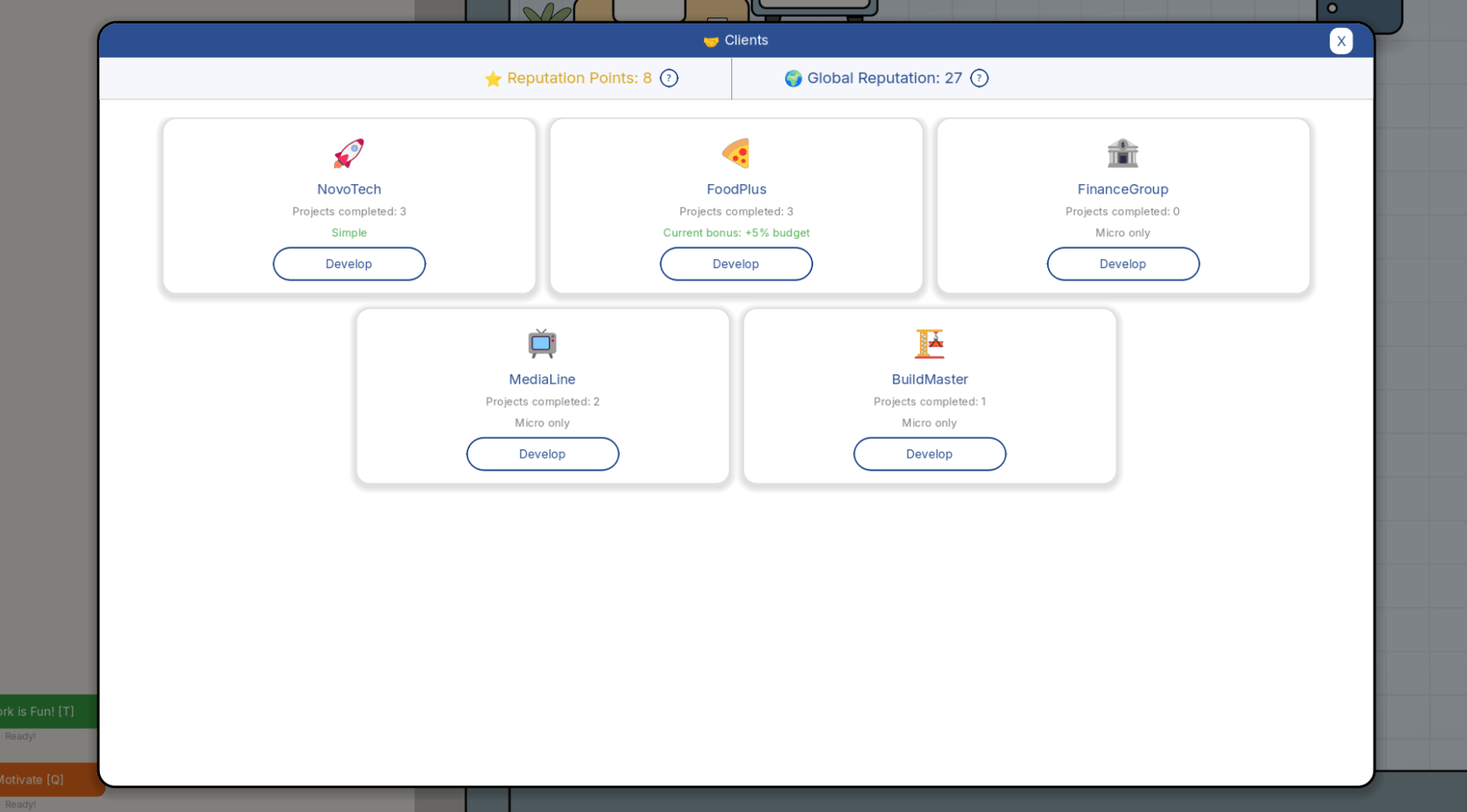Viewport: 1467px width, 812px height.
Task: Develop the FoodPlus client
Action: (x=736, y=264)
